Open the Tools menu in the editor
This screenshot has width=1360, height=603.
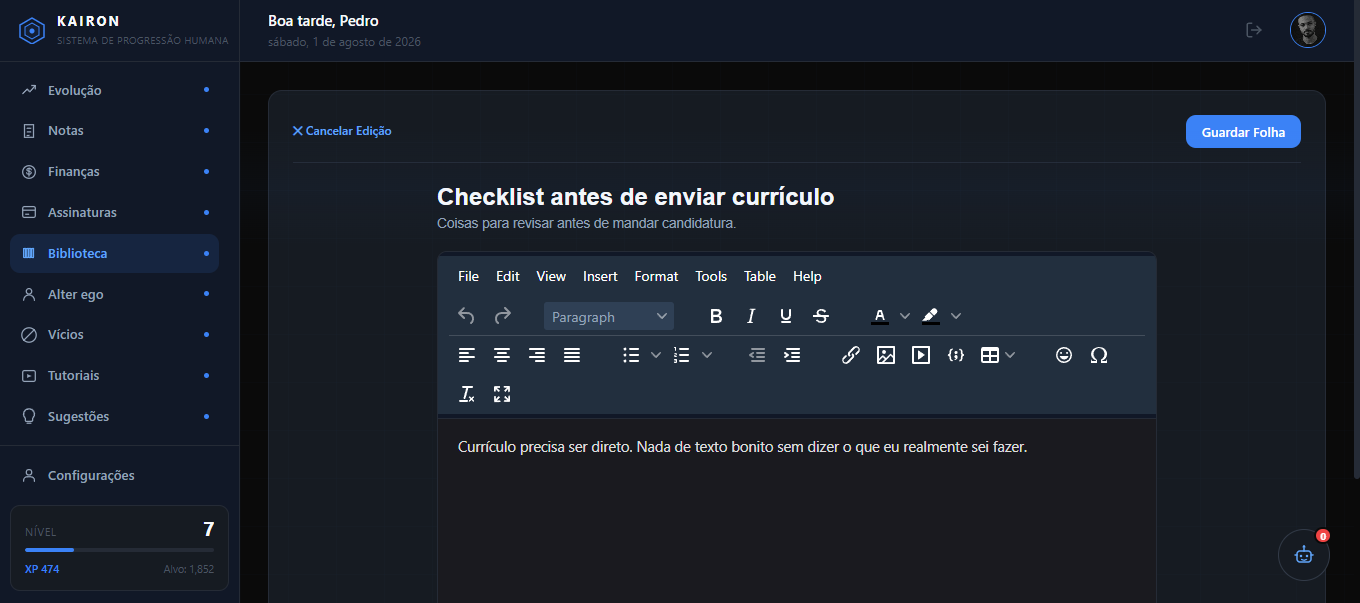click(711, 276)
